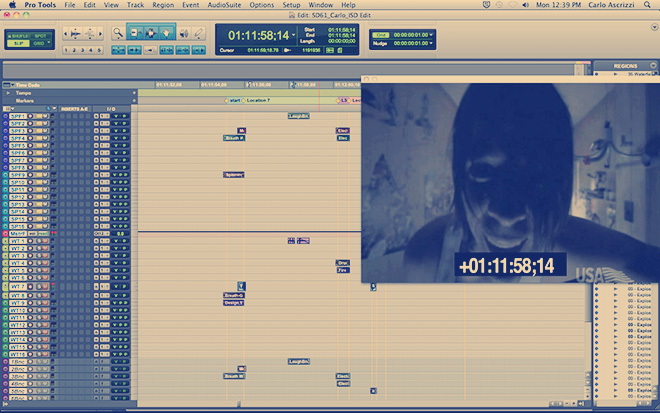
Task: Select the Scrubber speaker tool
Action: pos(184,33)
